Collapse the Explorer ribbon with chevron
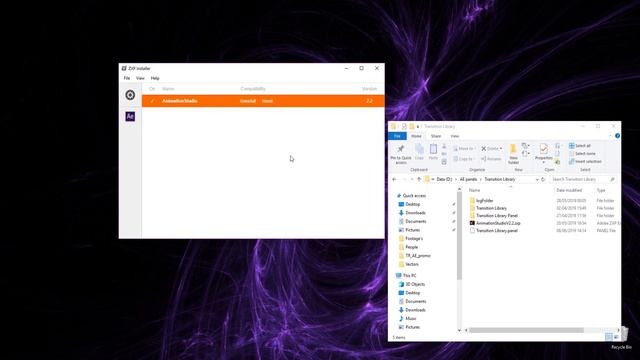The image size is (640, 360). 610,136
